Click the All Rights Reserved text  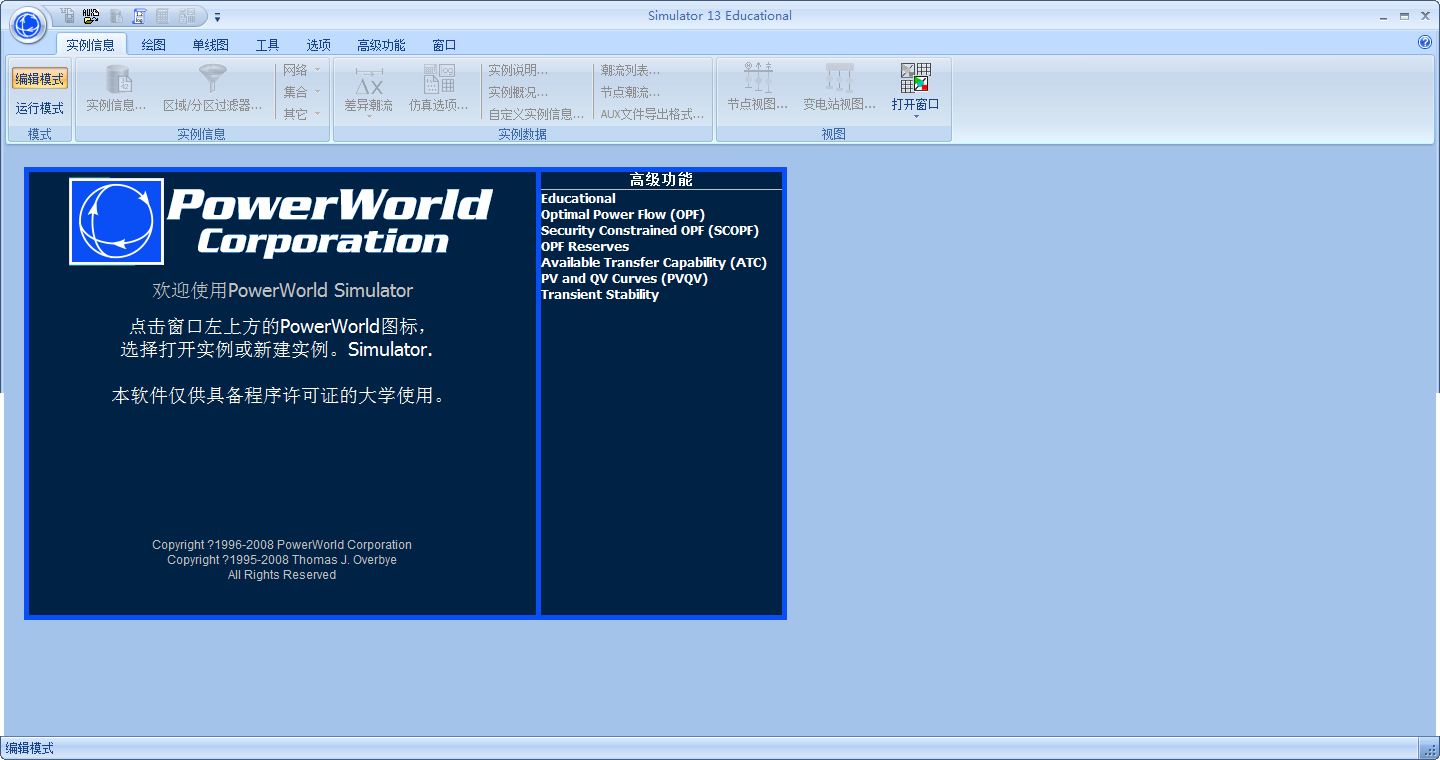click(x=282, y=575)
